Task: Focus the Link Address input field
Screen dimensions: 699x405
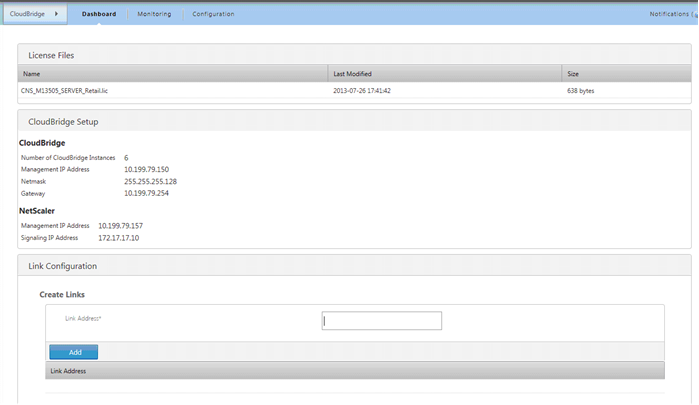Action: click(x=382, y=321)
